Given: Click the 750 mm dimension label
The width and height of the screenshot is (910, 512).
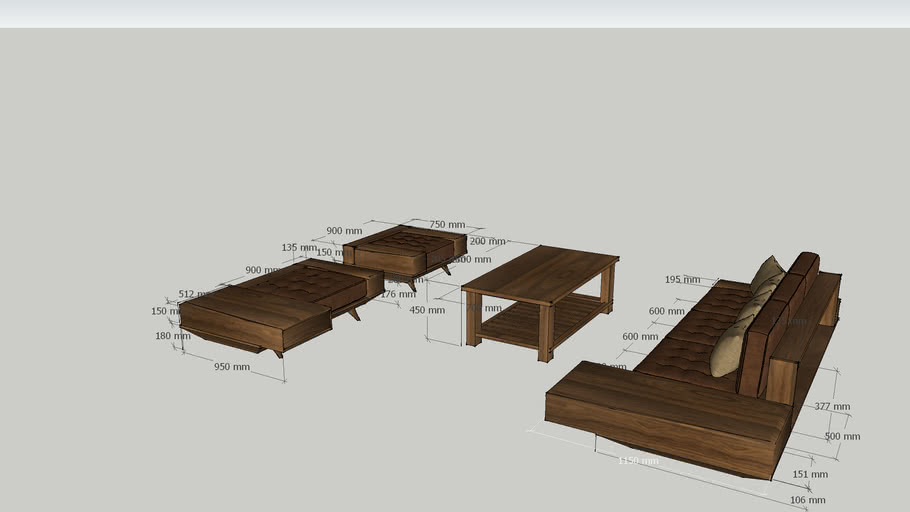Looking at the screenshot, I should coord(447,225).
